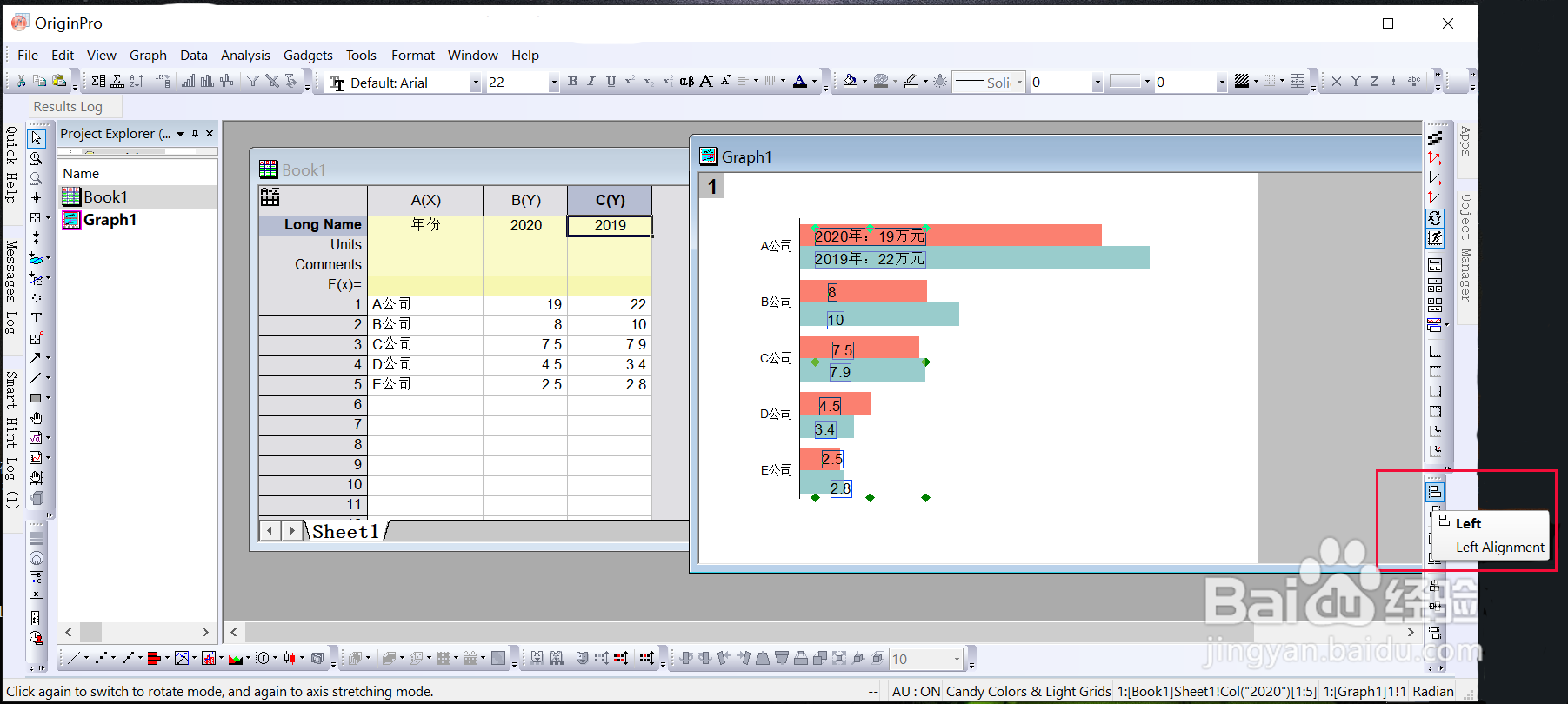Screen dimensions: 1568x704
Task: Click the Decrease Font Size icon
Action: (725, 81)
